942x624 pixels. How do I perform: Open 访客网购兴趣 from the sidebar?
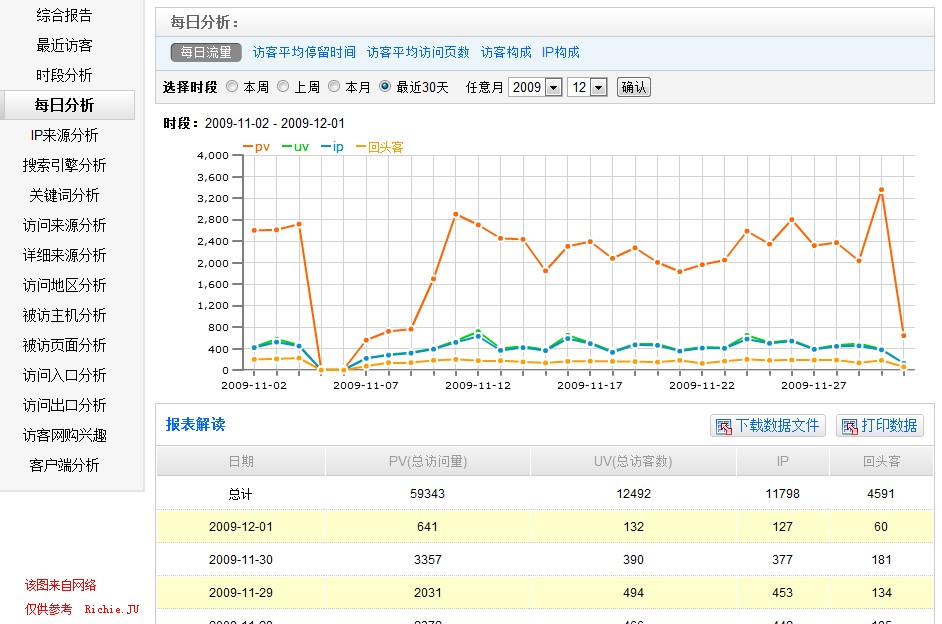click(x=65, y=435)
